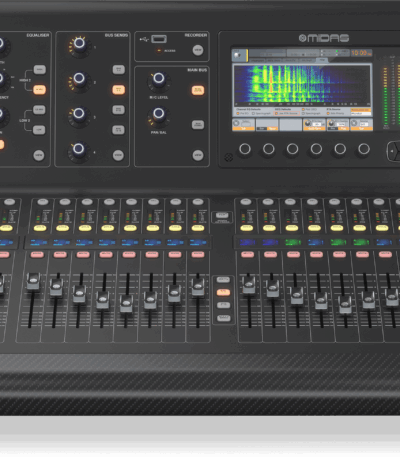
Task: Select the first channel of the right fader bank
Action: 246,202
